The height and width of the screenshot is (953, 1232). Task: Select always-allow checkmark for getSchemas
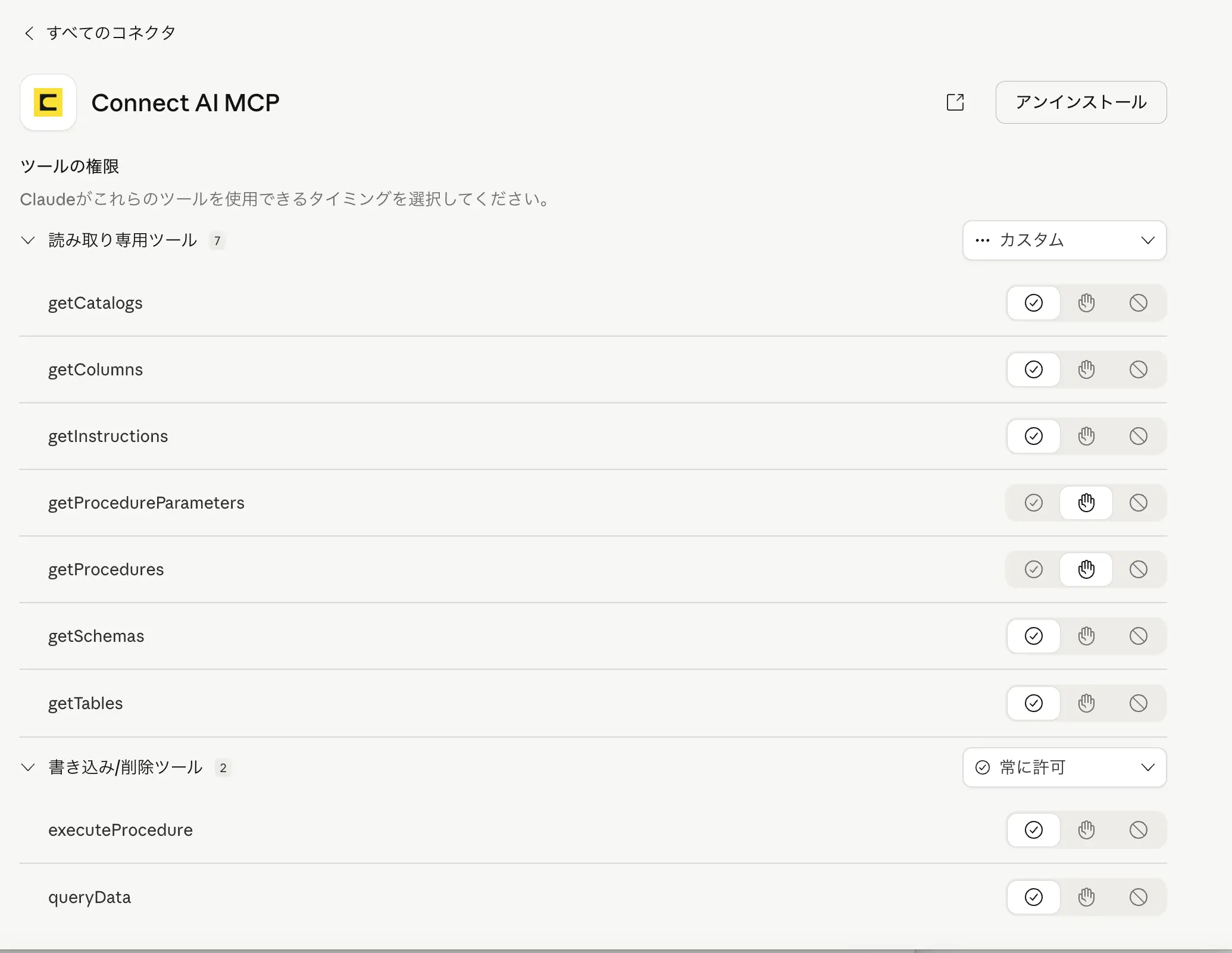pos(1034,636)
